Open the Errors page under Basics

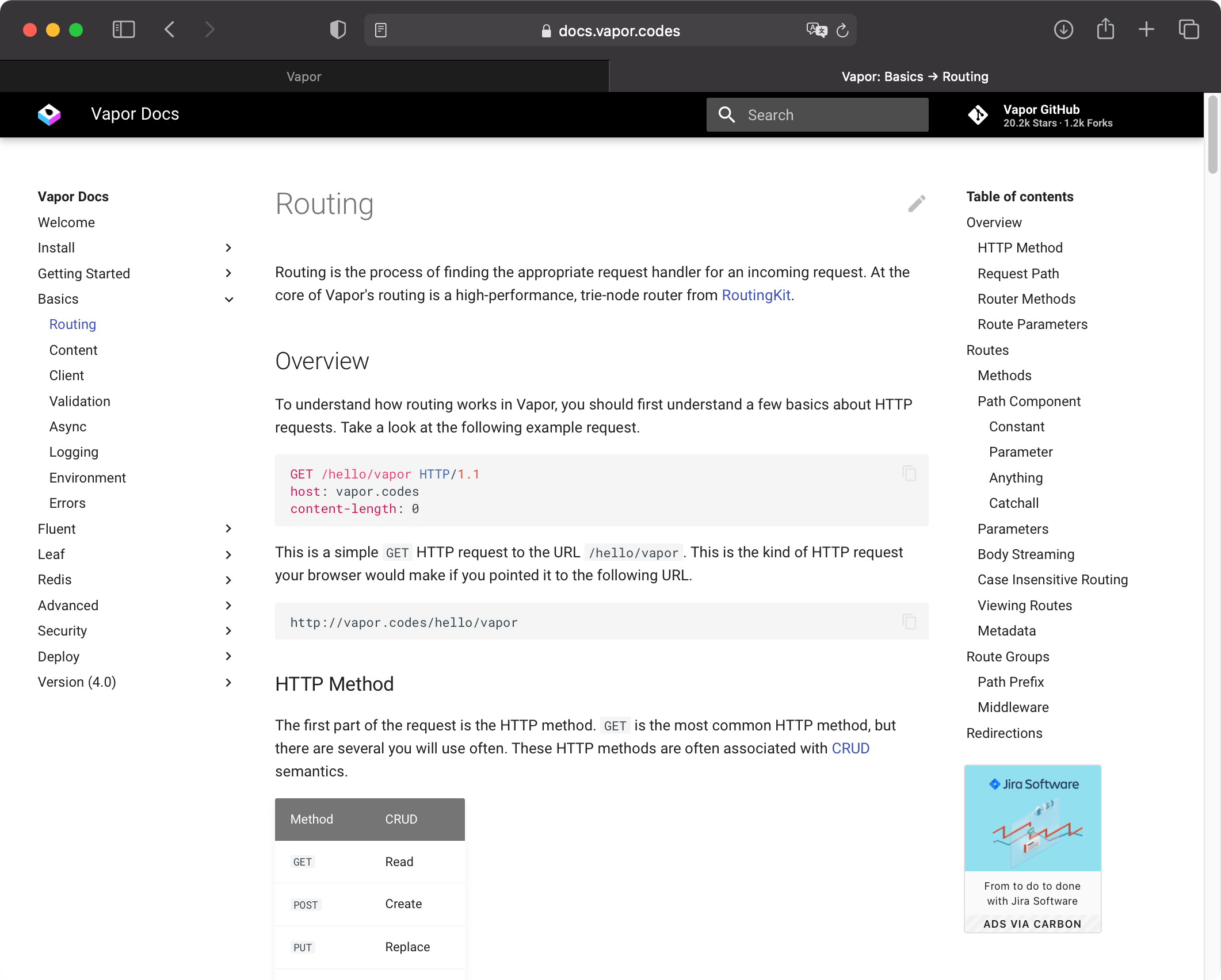pyautogui.click(x=67, y=503)
